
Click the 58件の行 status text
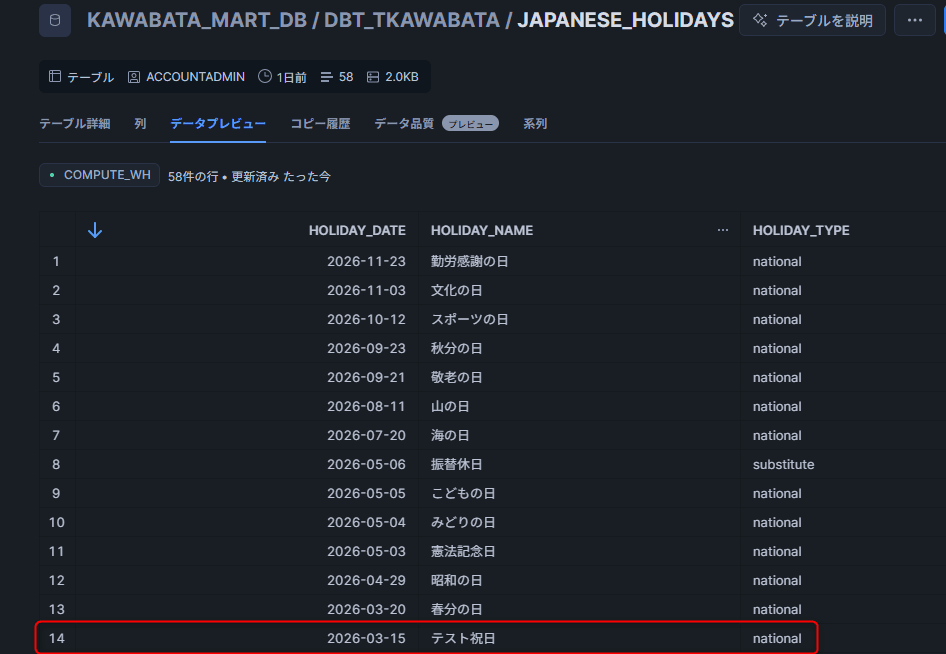tap(193, 177)
